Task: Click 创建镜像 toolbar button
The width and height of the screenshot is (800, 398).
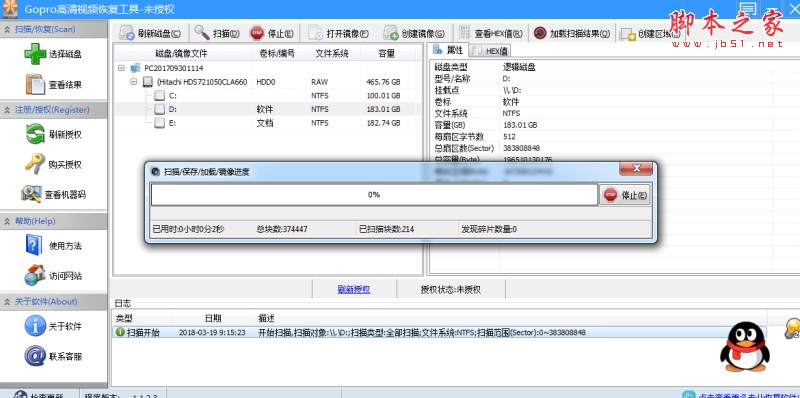Action: pyautogui.click(x=414, y=34)
